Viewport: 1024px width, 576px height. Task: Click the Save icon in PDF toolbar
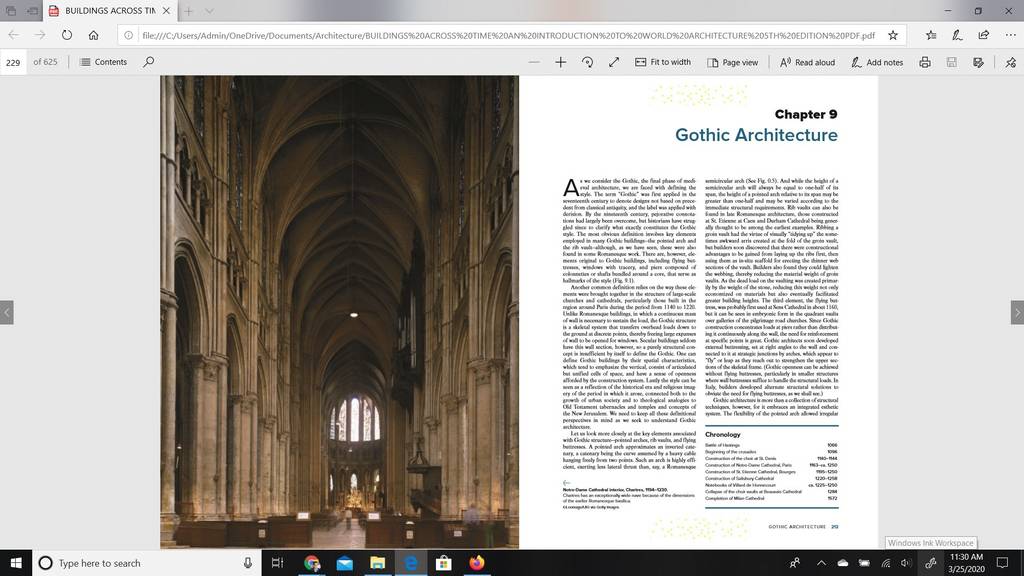(x=952, y=62)
